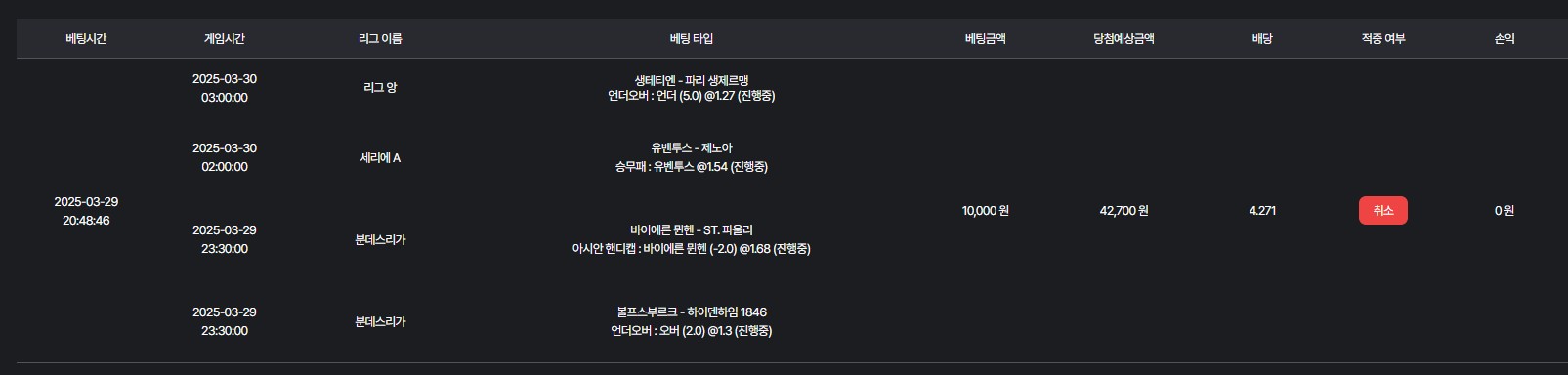
Task: Click the 리그 이름 column header
Action: click(380, 38)
